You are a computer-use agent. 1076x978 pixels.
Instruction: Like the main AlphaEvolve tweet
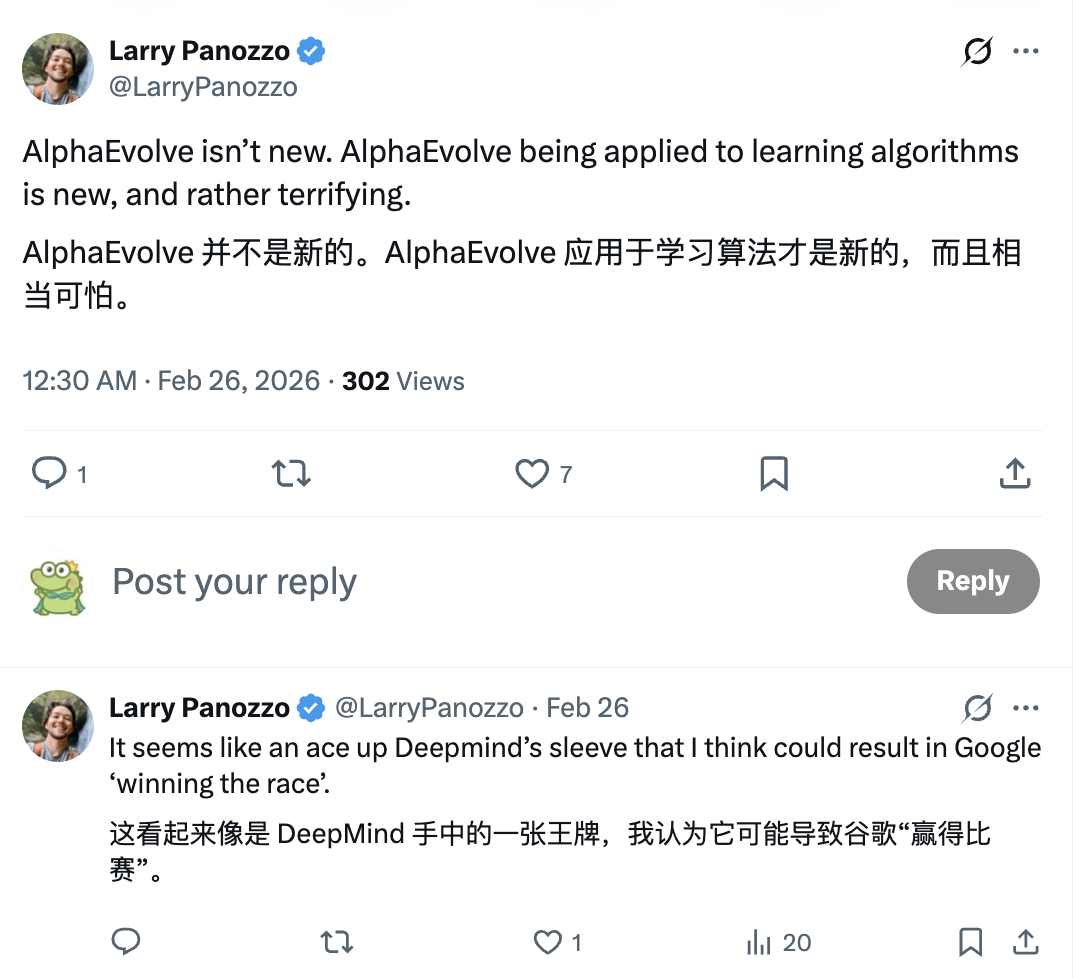click(x=531, y=473)
